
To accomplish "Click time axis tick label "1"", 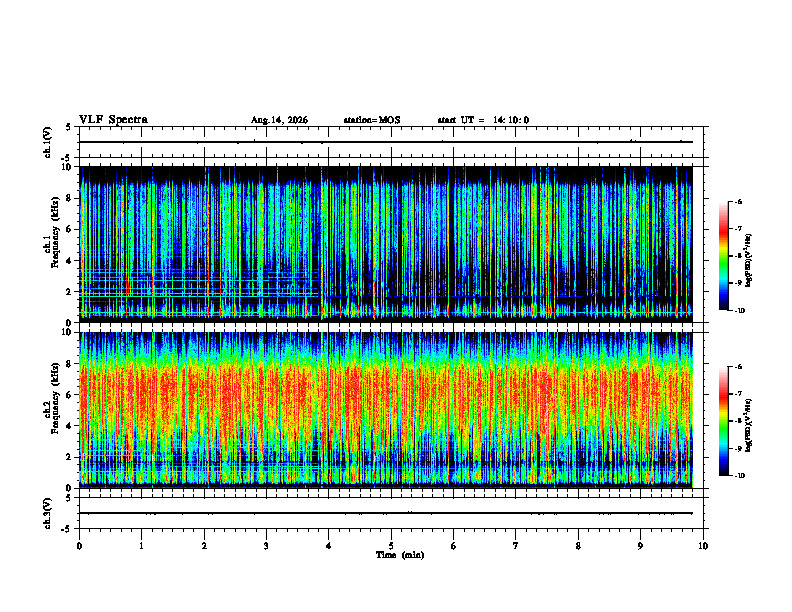I will click(x=141, y=546).
